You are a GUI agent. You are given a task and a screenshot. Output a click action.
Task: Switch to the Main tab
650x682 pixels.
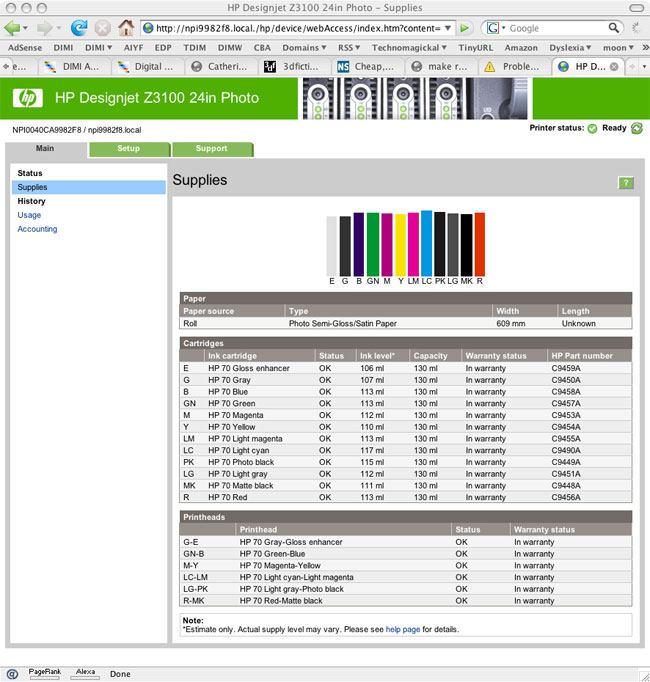click(45, 148)
